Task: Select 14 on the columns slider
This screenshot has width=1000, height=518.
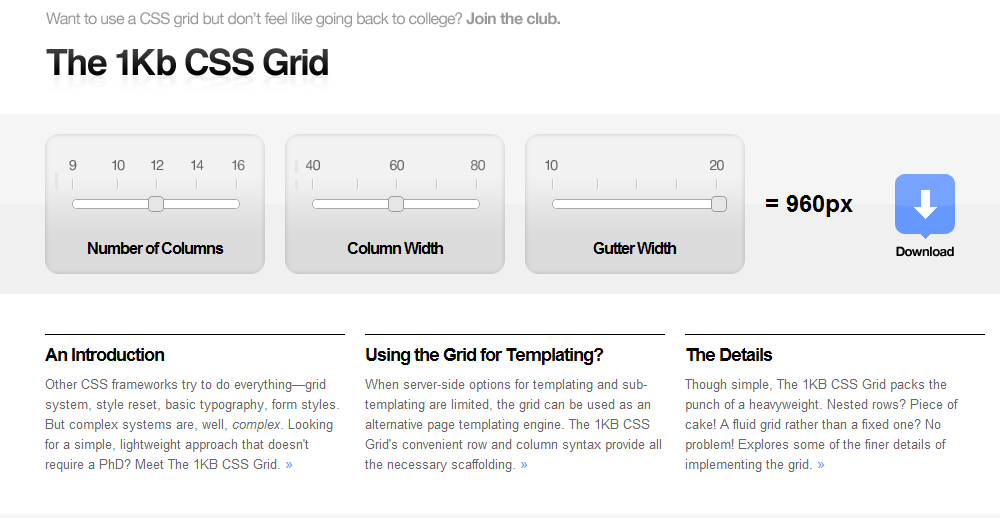Action: pyautogui.click(x=196, y=204)
